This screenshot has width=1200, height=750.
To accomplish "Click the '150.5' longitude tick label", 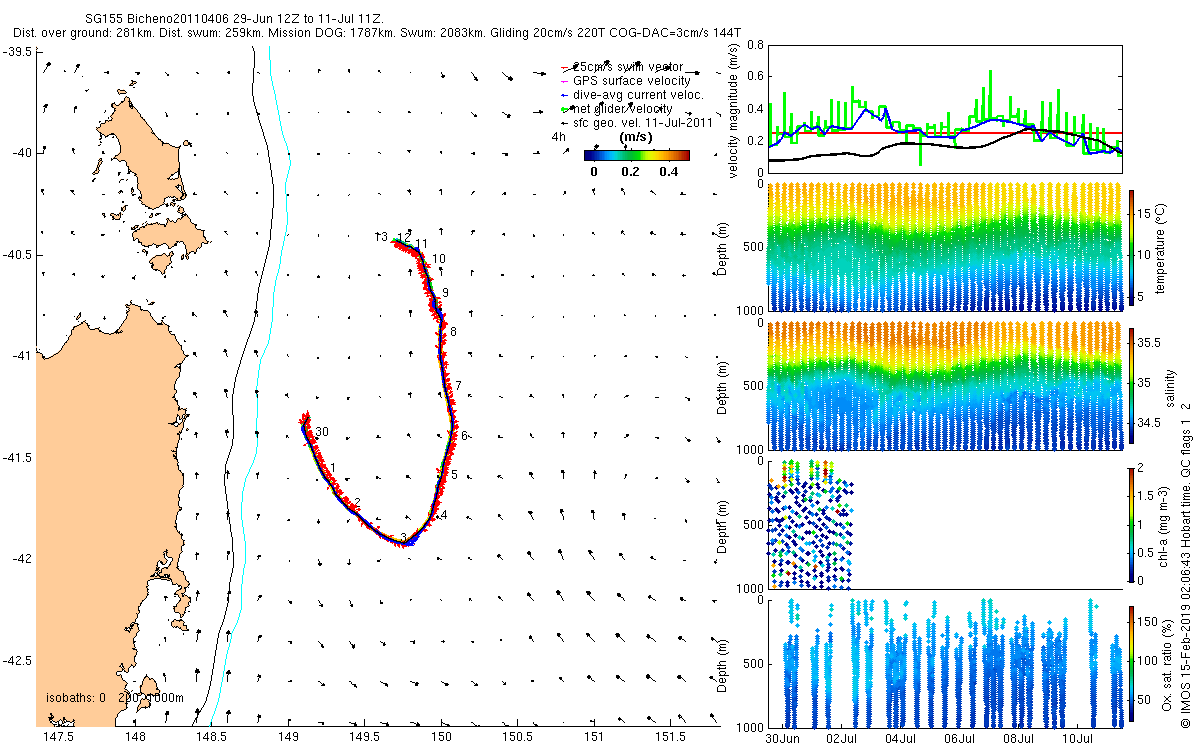I will click(x=518, y=737).
